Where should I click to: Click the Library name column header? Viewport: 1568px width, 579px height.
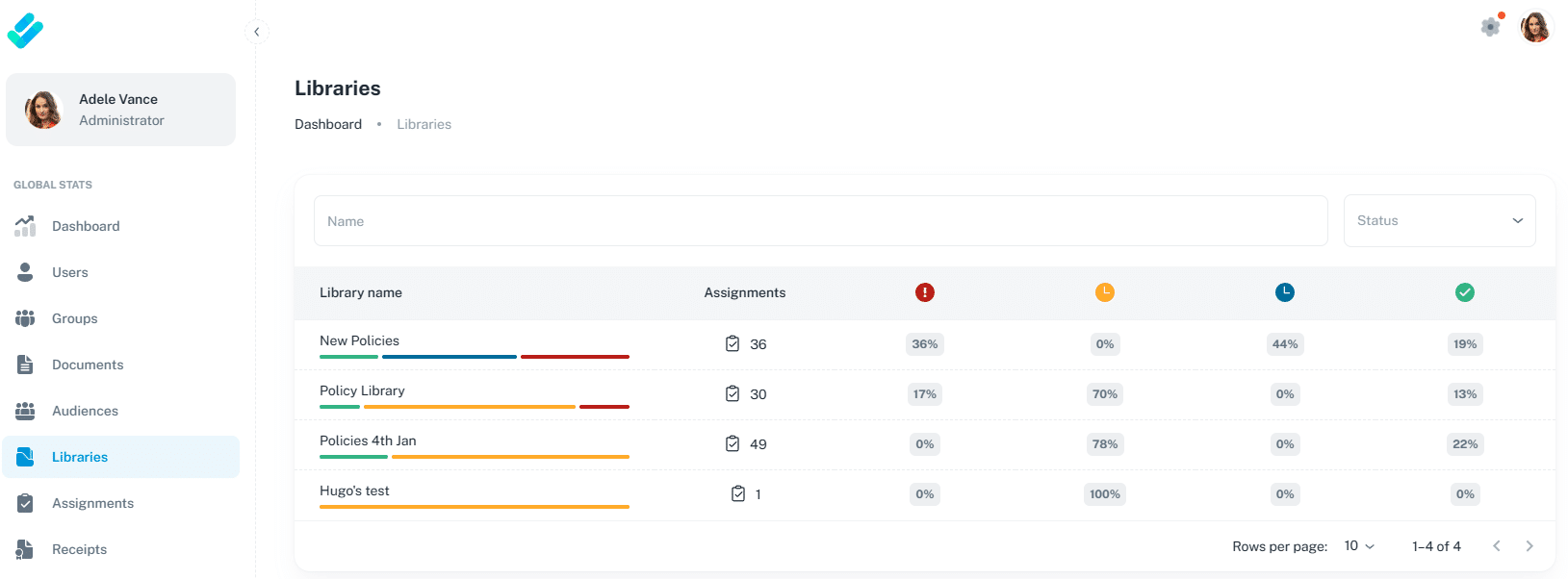point(361,292)
